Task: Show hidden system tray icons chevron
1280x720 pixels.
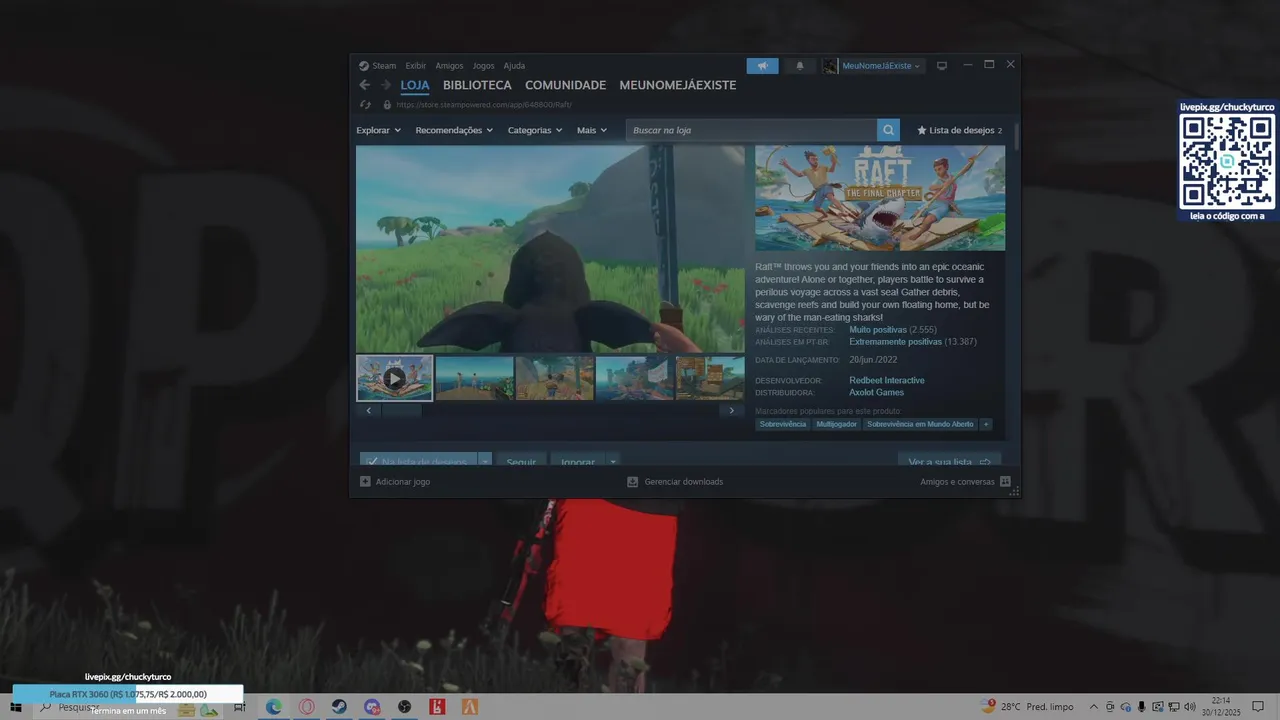Action: click(1094, 707)
